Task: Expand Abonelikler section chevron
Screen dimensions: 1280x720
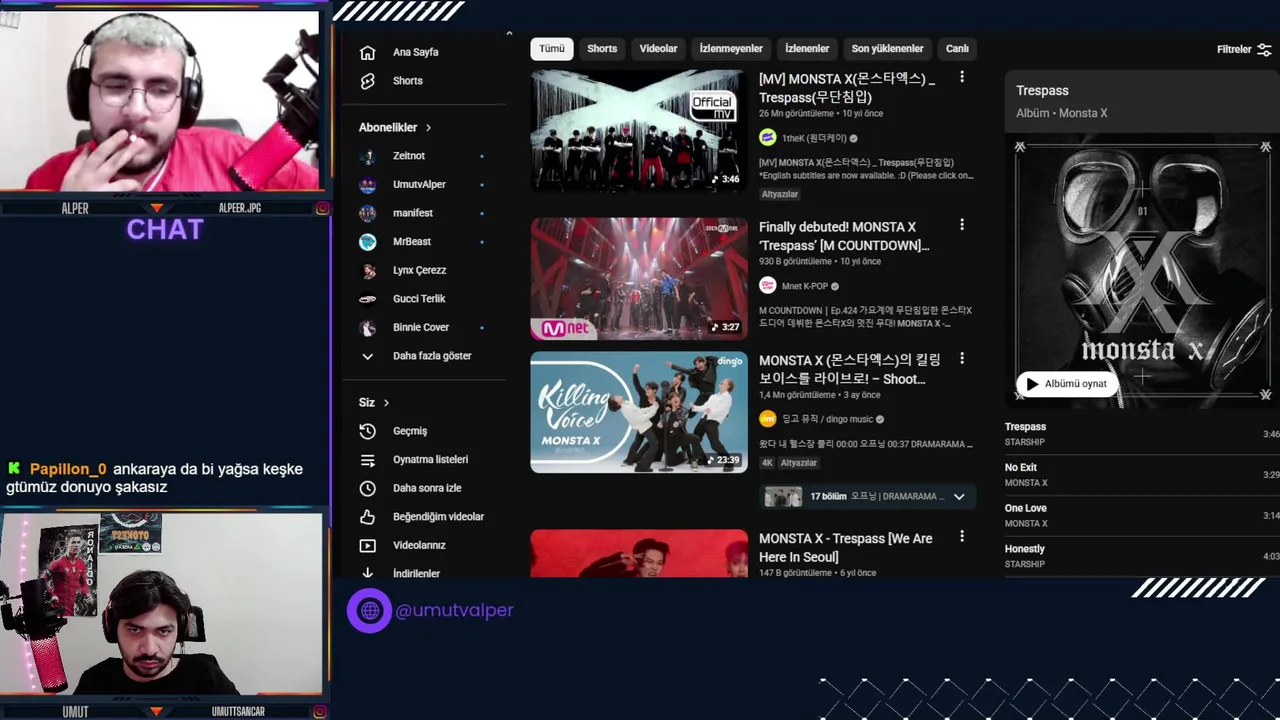Action: pos(428,128)
